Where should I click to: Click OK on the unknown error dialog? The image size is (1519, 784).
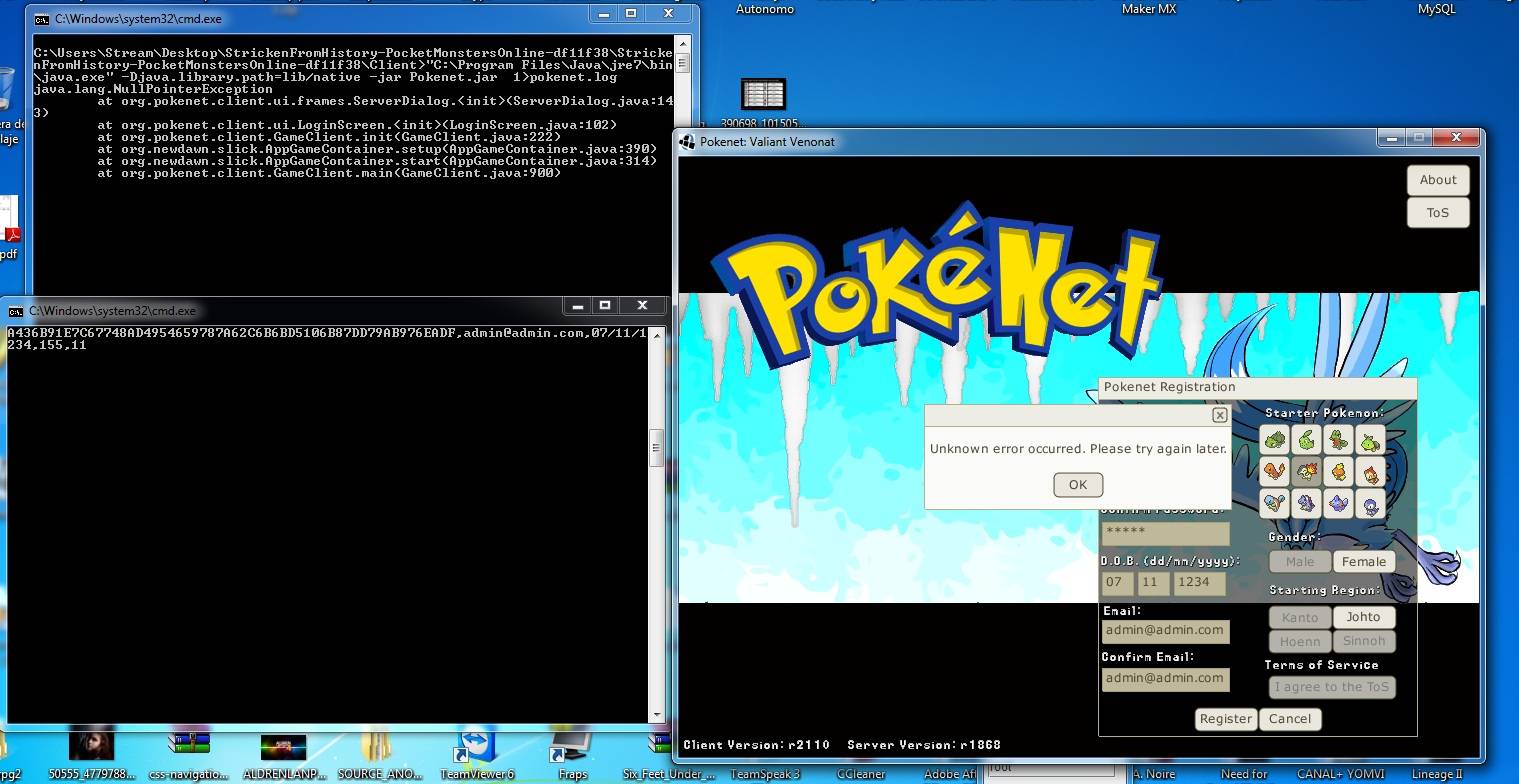1078,485
